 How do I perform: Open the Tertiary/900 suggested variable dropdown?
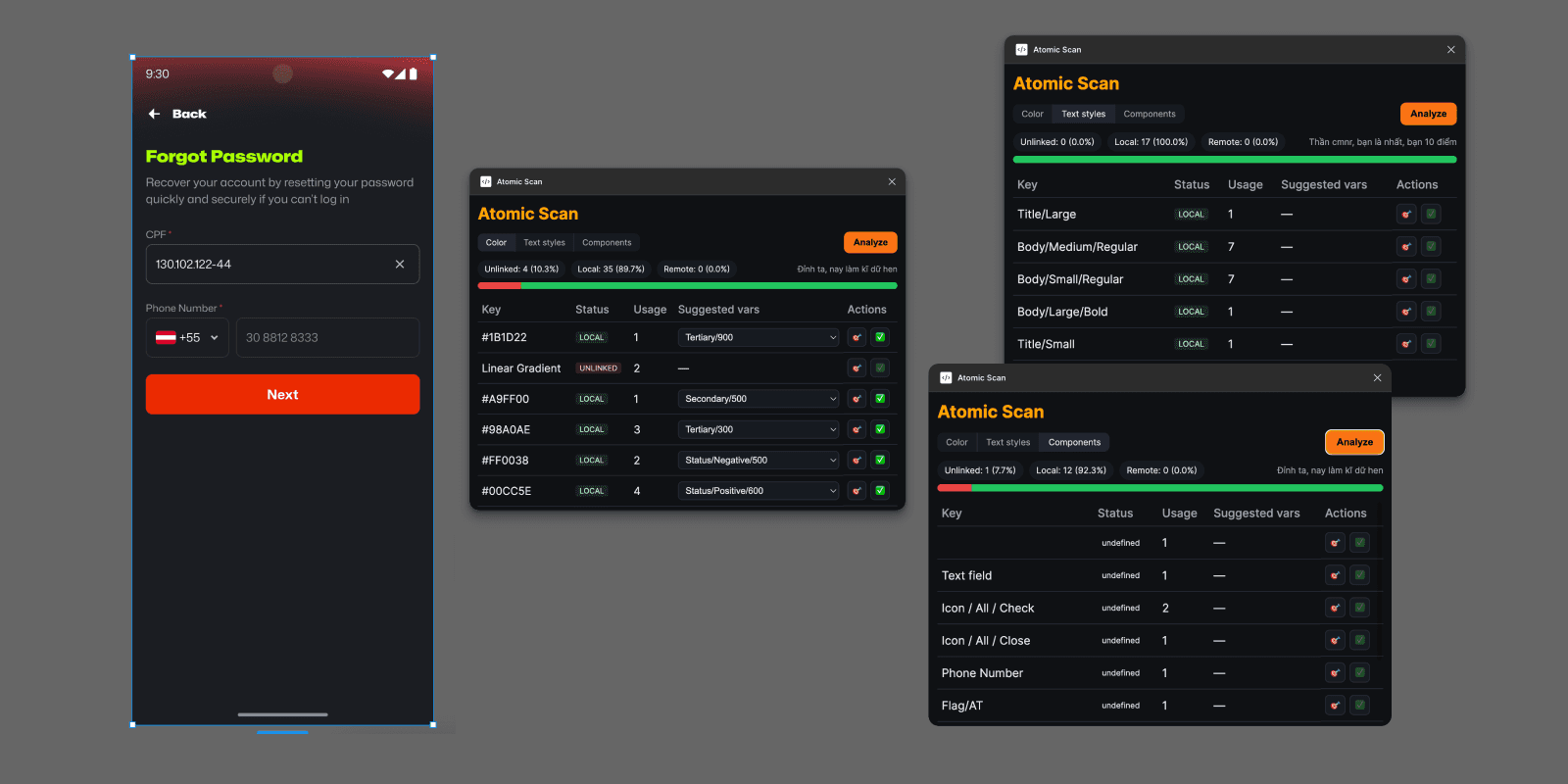click(759, 337)
